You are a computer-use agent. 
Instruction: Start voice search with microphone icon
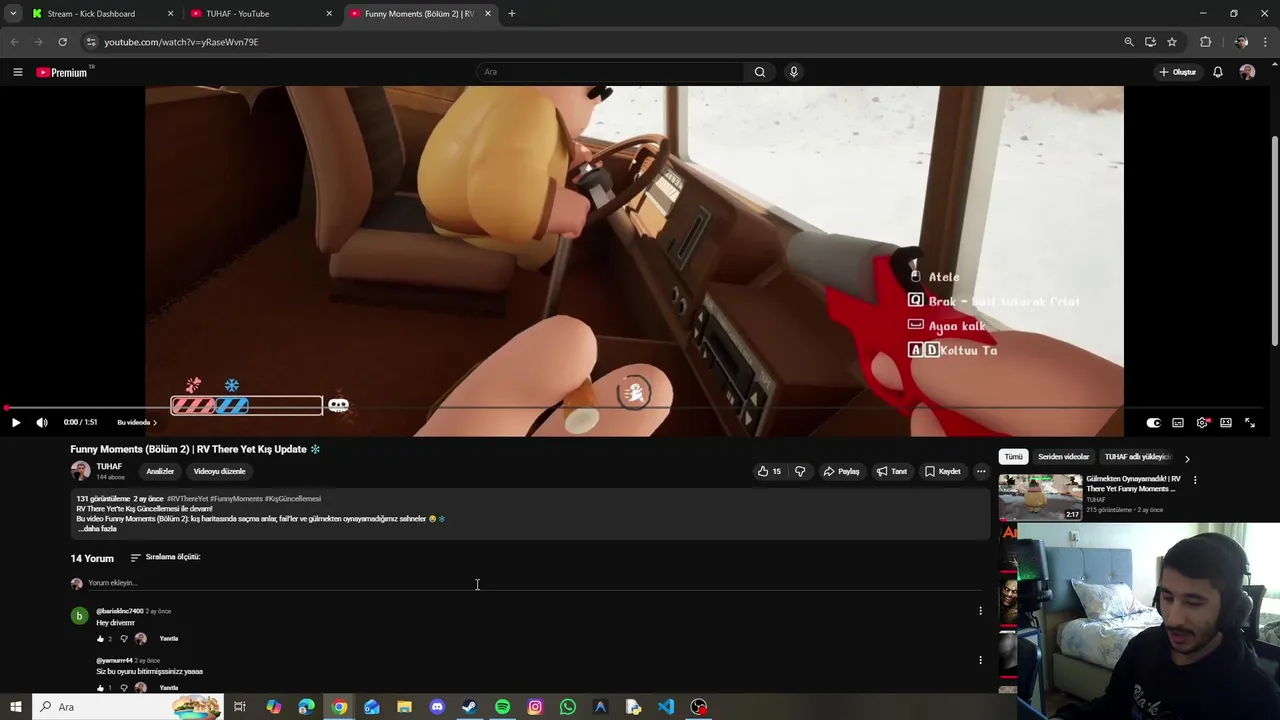[x=794, y=72]
